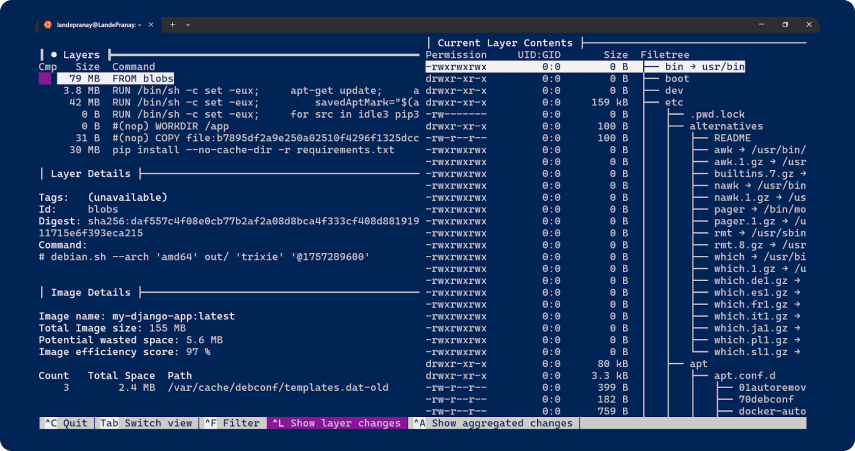Collapse the alternatives directory node
The width and height of the screenshot is (855, 451).
click(x=726, y=126)
